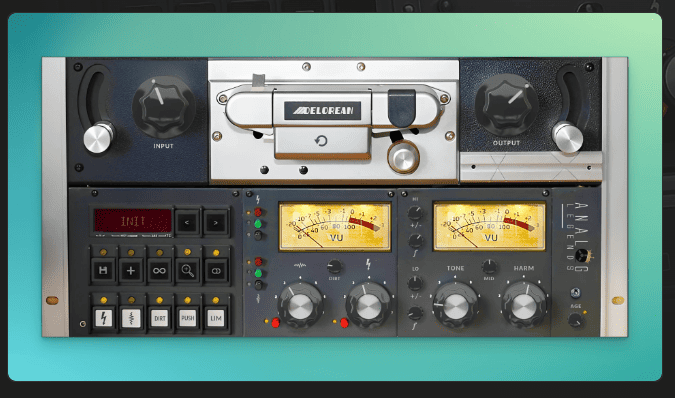Click the large HARM knob
The height and width of the screenshot is (398, 675).
[524, 305]
